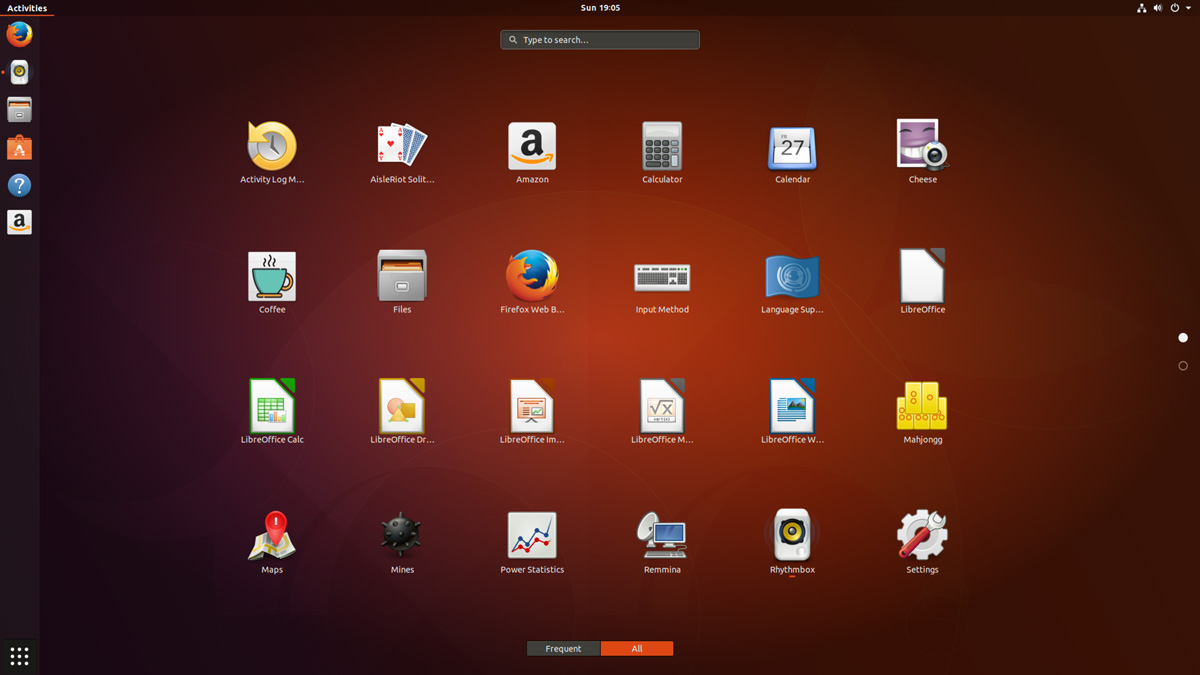The height and width of the screenshot is (675, 1200).
Task: Launch LibreOffice Impress
Action: (532, 412)
